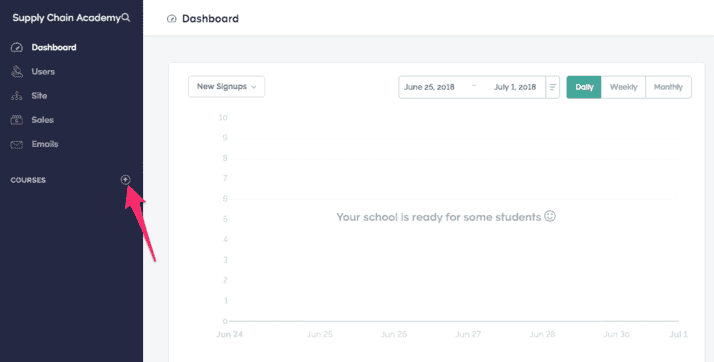This screenshot has width=714, height=362.
Task: Open the Site menu item
Action: (x=39, y=96)
